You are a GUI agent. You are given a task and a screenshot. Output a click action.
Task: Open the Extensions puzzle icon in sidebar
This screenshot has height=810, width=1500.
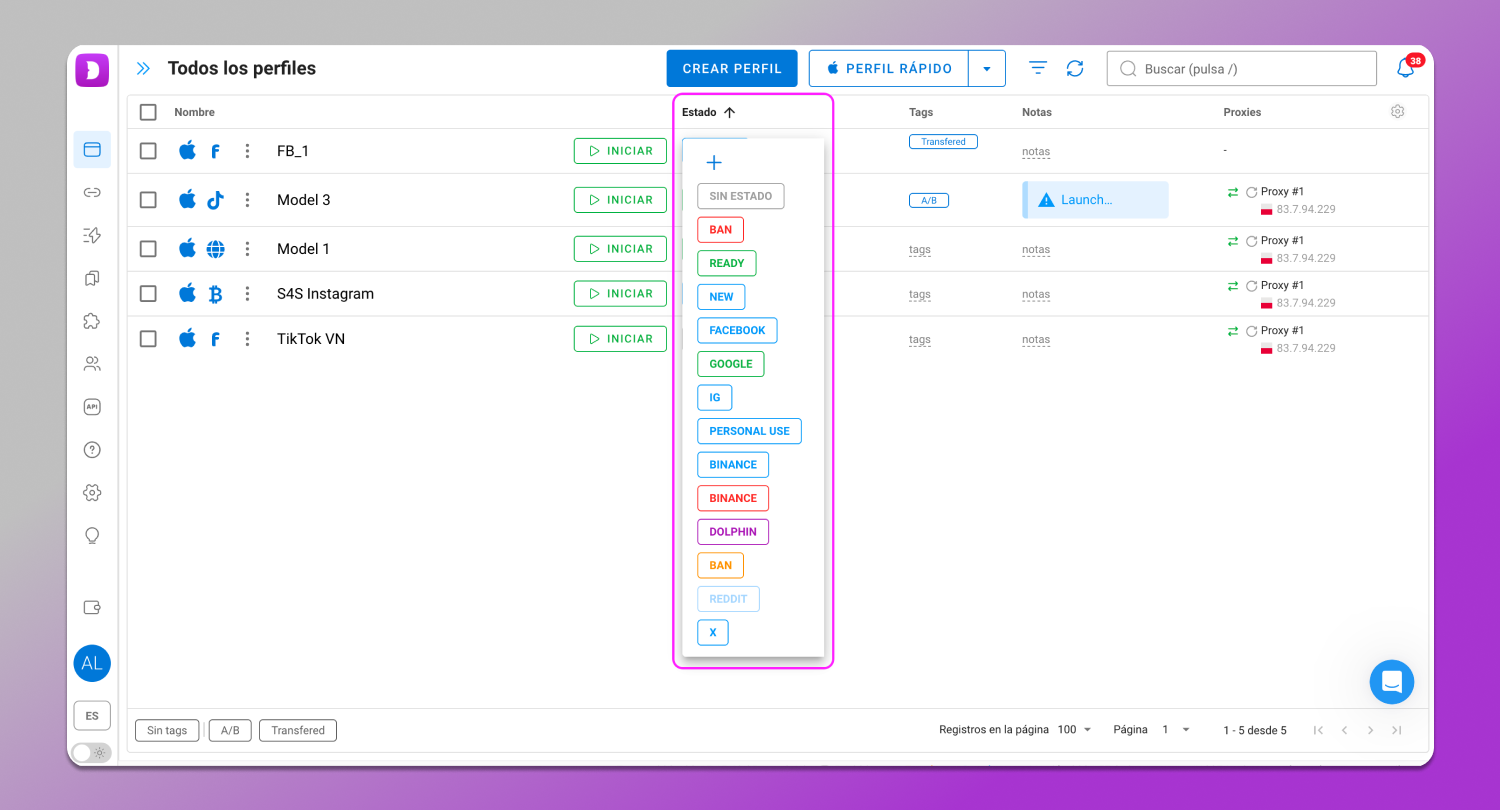92,321
